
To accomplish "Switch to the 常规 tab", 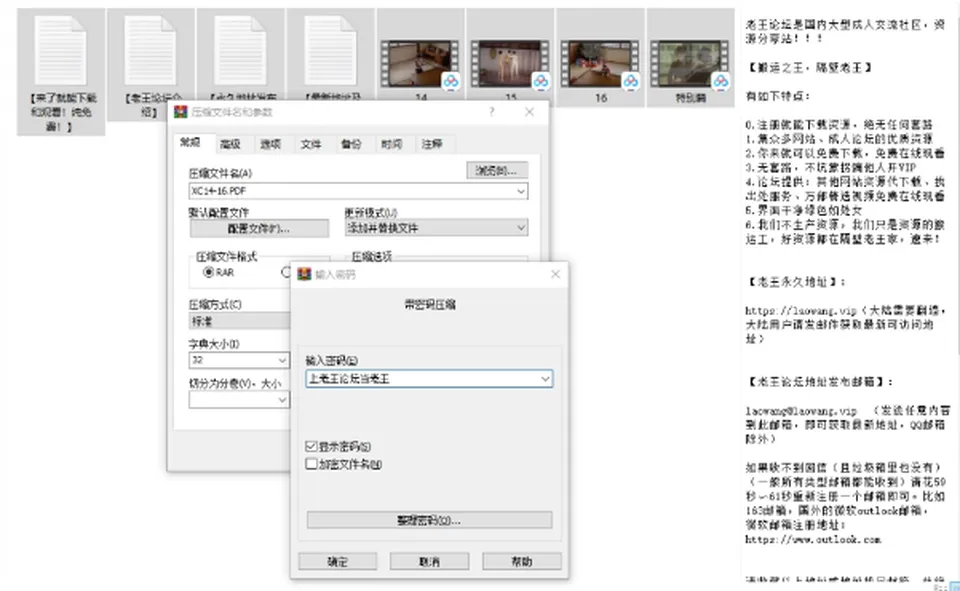I will click(x=190, y=142).
